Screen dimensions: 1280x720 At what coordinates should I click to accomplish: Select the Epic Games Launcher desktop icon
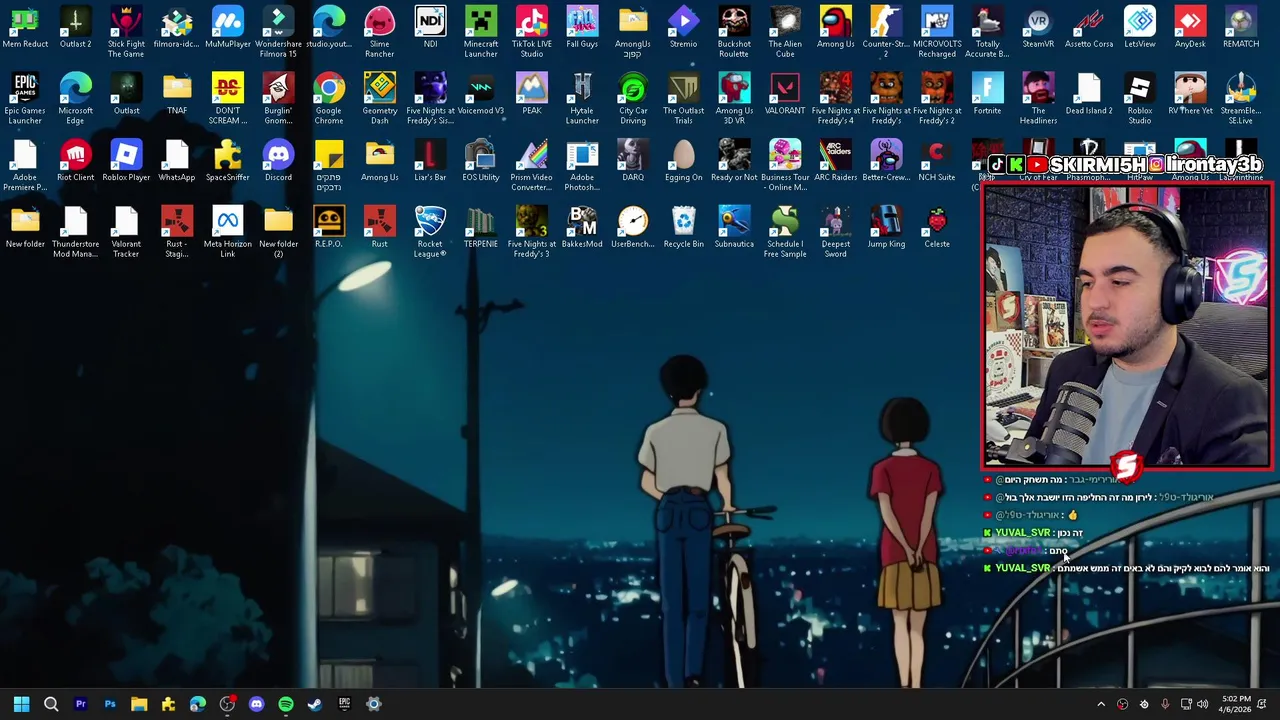click(x=25, y=98)
